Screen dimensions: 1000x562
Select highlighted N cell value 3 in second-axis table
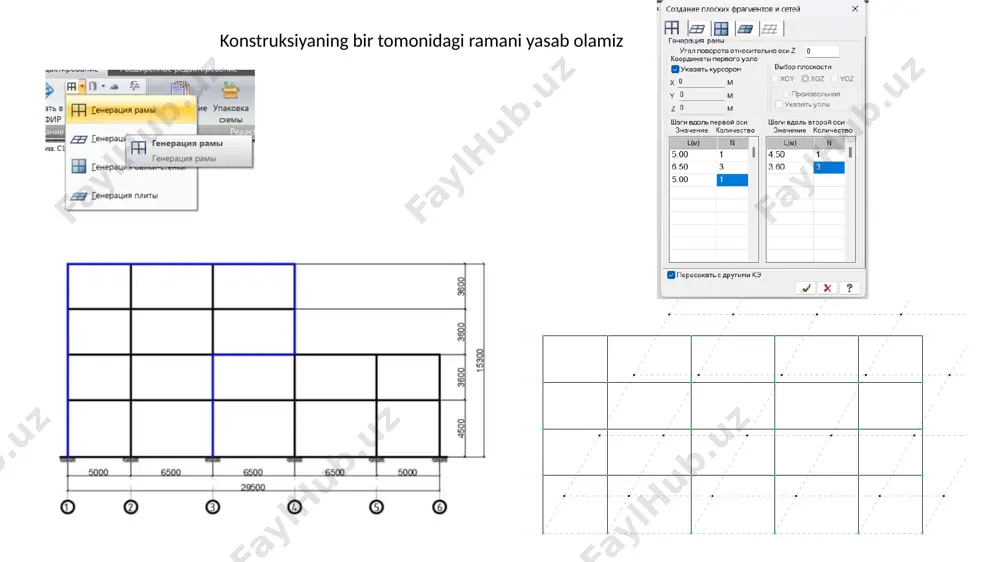tap(829, 167)
